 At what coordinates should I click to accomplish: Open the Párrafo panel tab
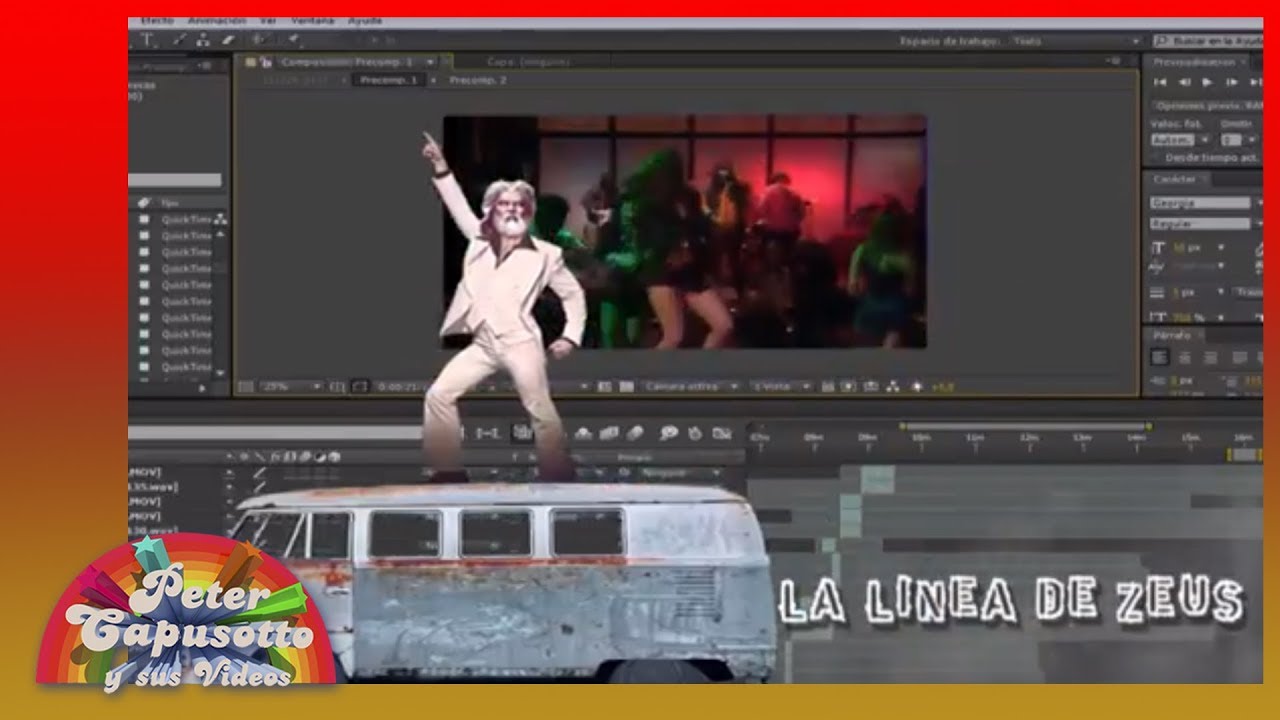[x=1172, y=335]
